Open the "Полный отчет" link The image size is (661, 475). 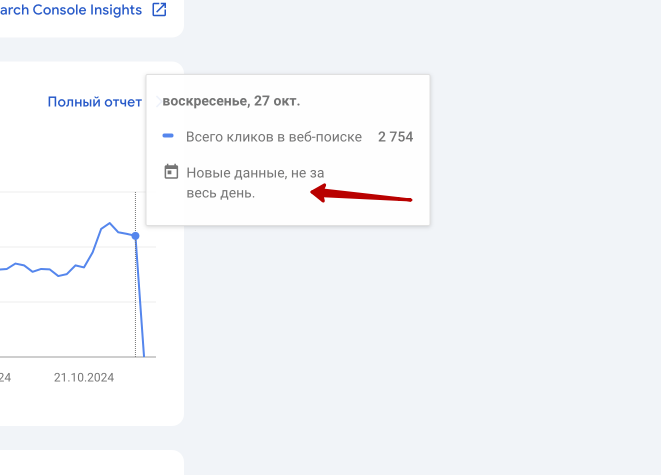click(x=95, y=102)
